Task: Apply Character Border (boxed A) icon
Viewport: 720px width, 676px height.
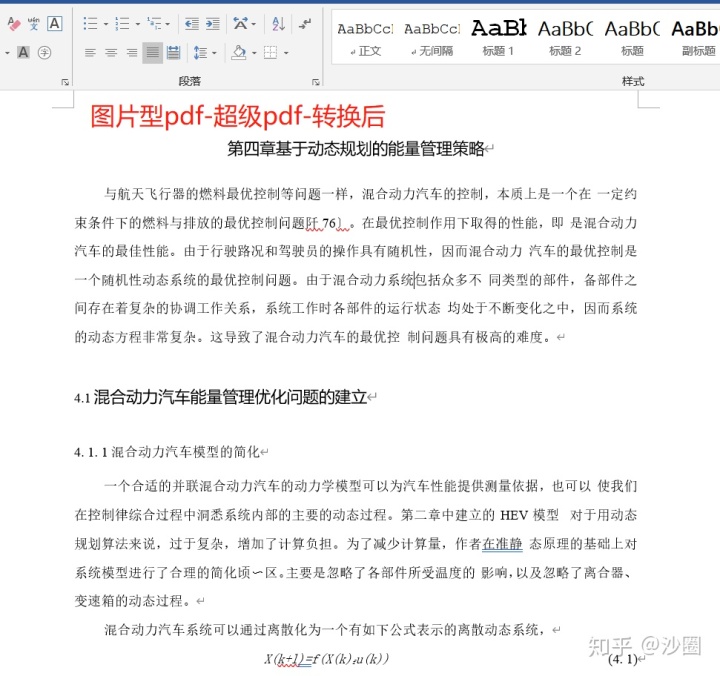Action: click(x=55, y=23)
